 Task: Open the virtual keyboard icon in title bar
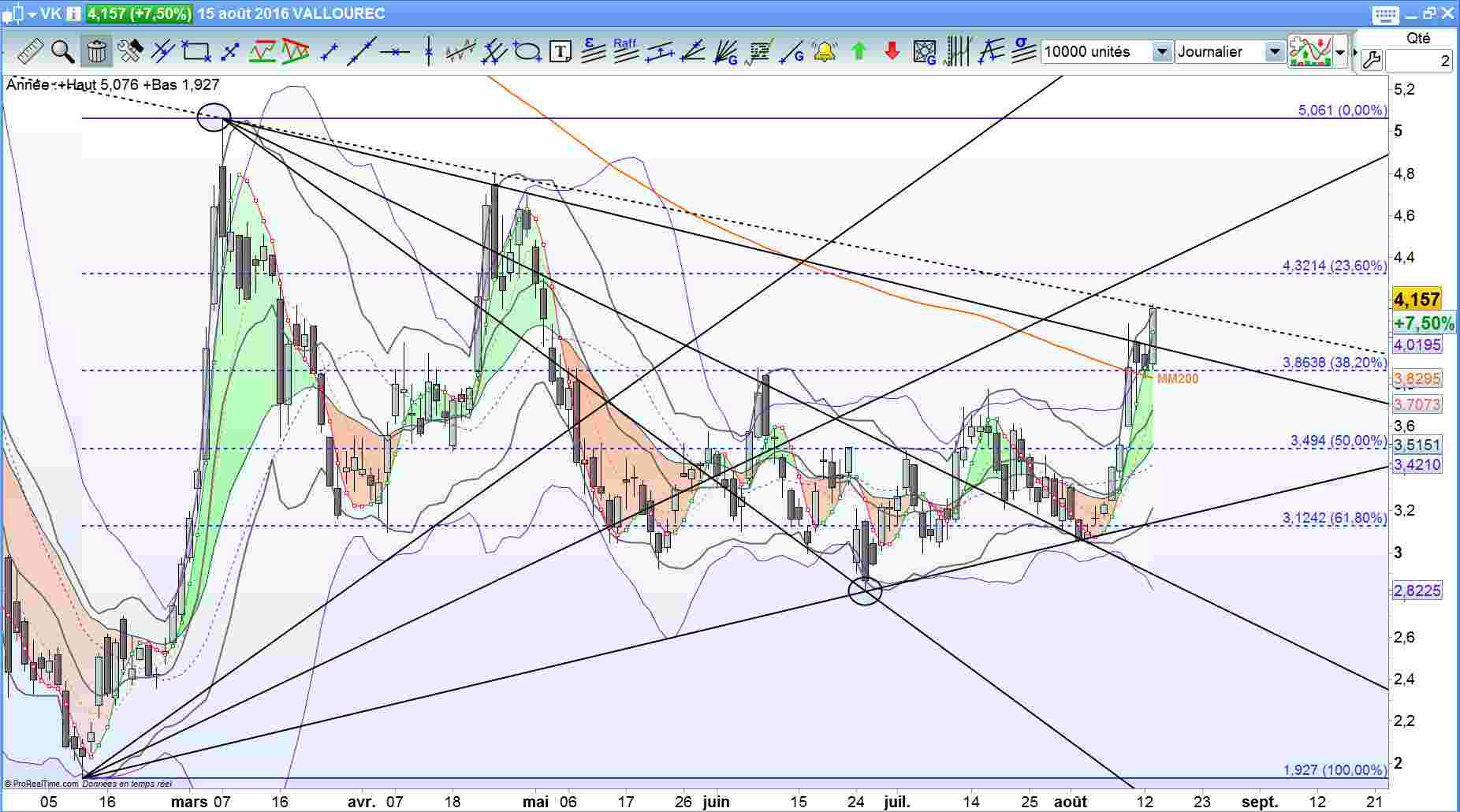[1385, 14]
